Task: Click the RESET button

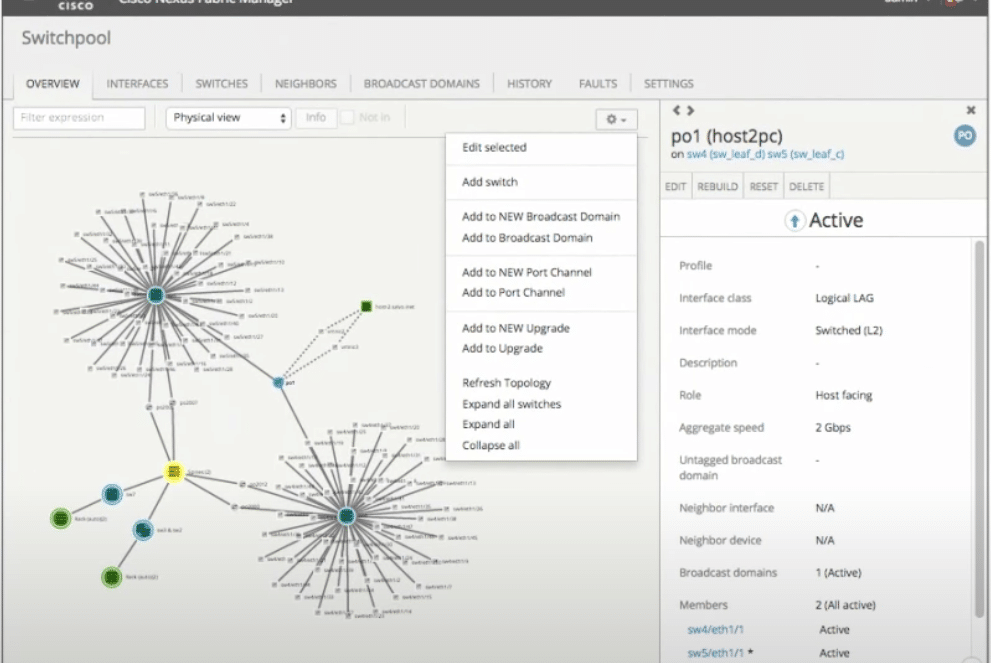Action: tap(763, 186)
